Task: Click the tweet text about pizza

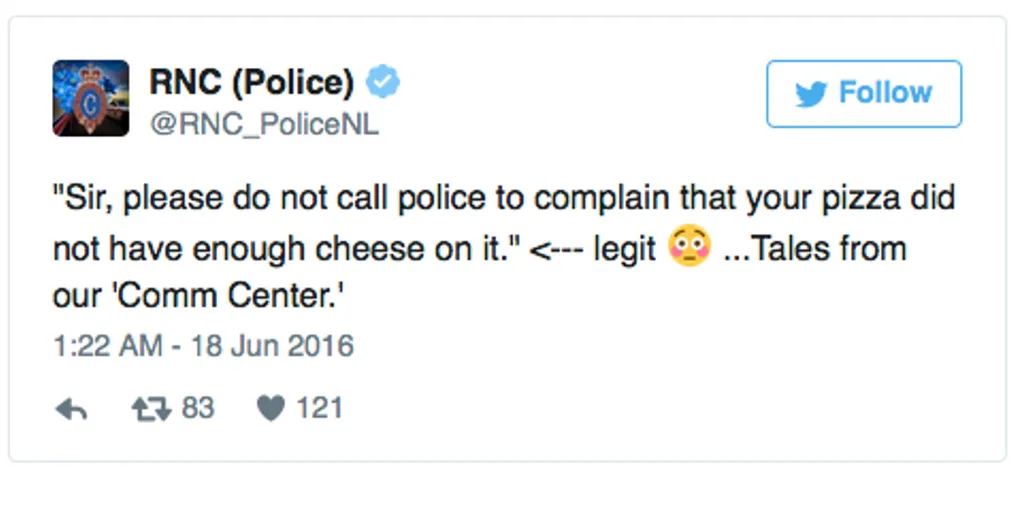Action: (x=504, y=248)
